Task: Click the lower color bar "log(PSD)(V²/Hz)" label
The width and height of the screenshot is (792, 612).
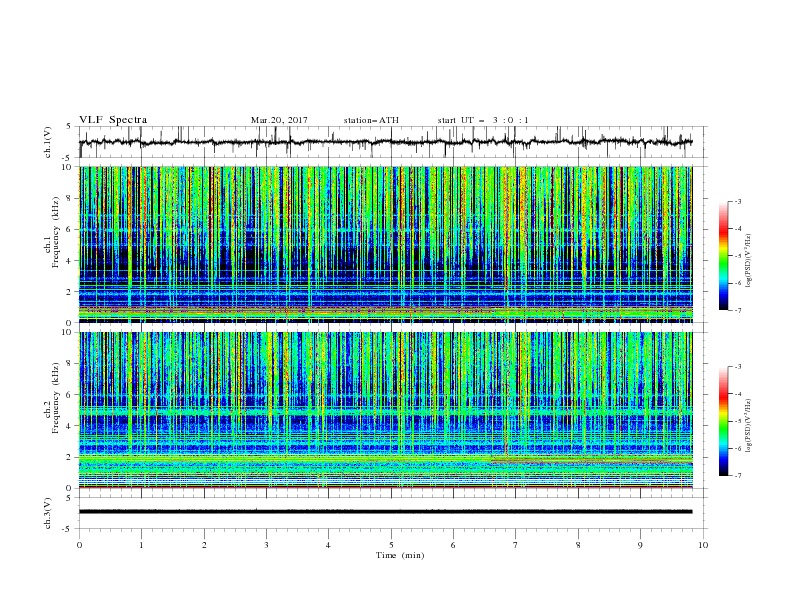Action: point(749,425)
